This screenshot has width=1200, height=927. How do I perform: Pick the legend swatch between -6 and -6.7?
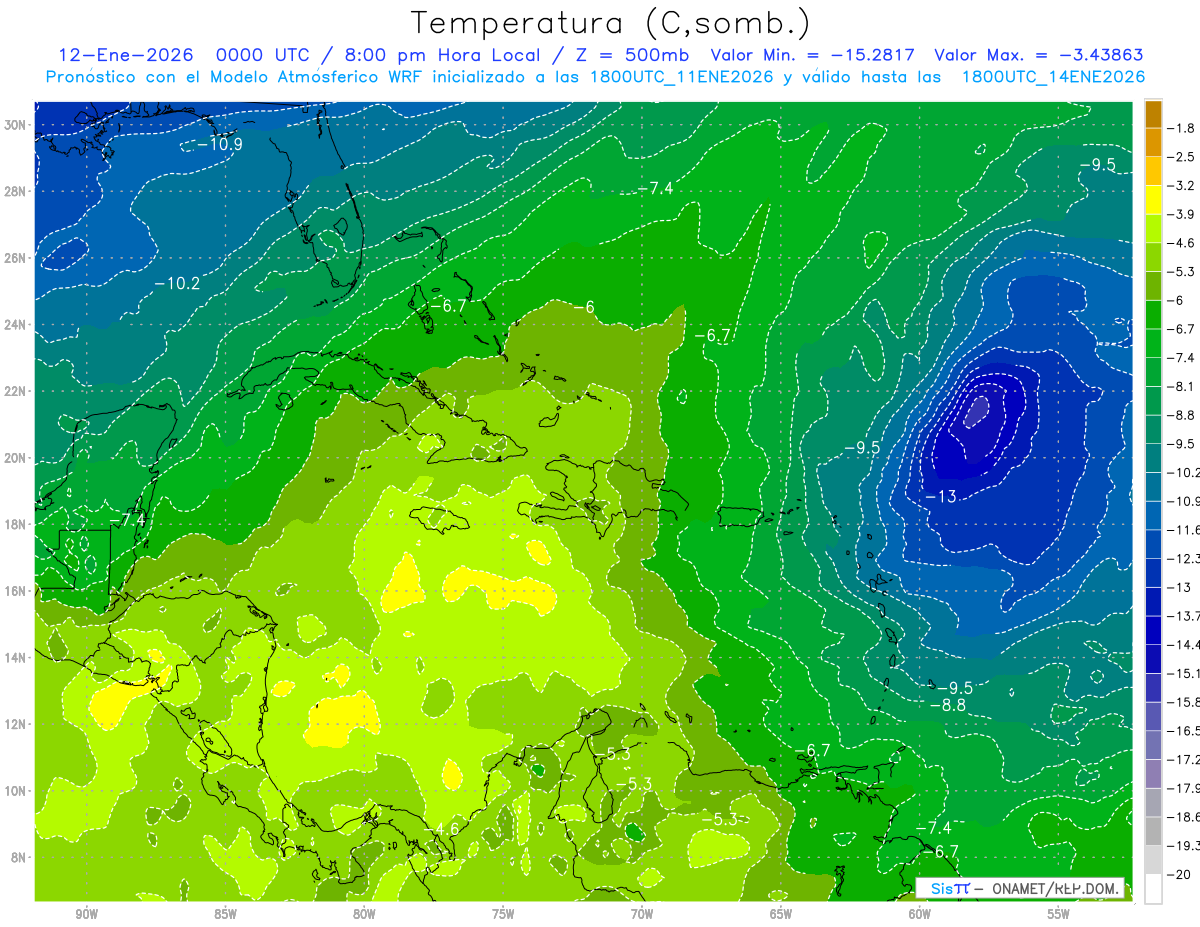(x=1153, y=315)
